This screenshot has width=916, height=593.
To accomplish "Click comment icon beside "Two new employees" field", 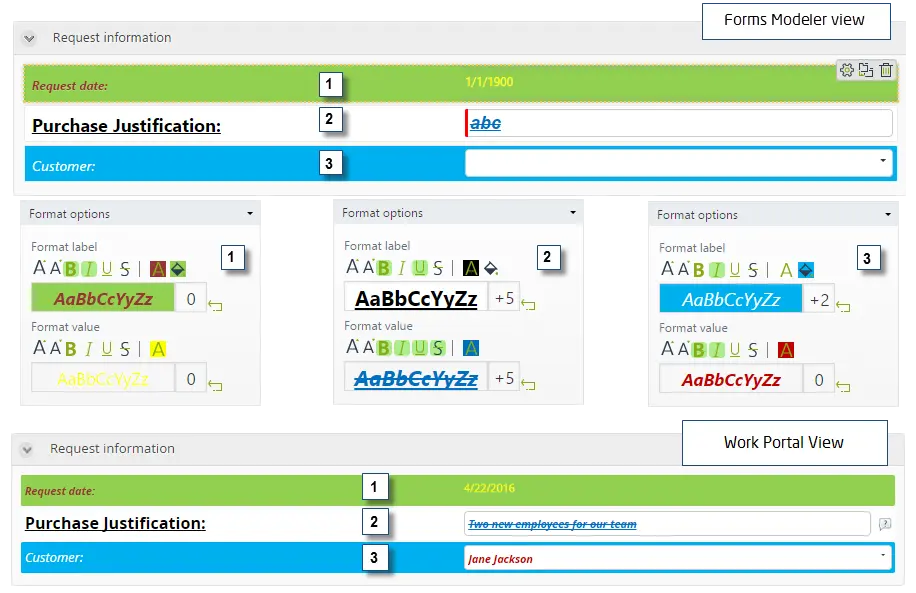I will [885, 524].
